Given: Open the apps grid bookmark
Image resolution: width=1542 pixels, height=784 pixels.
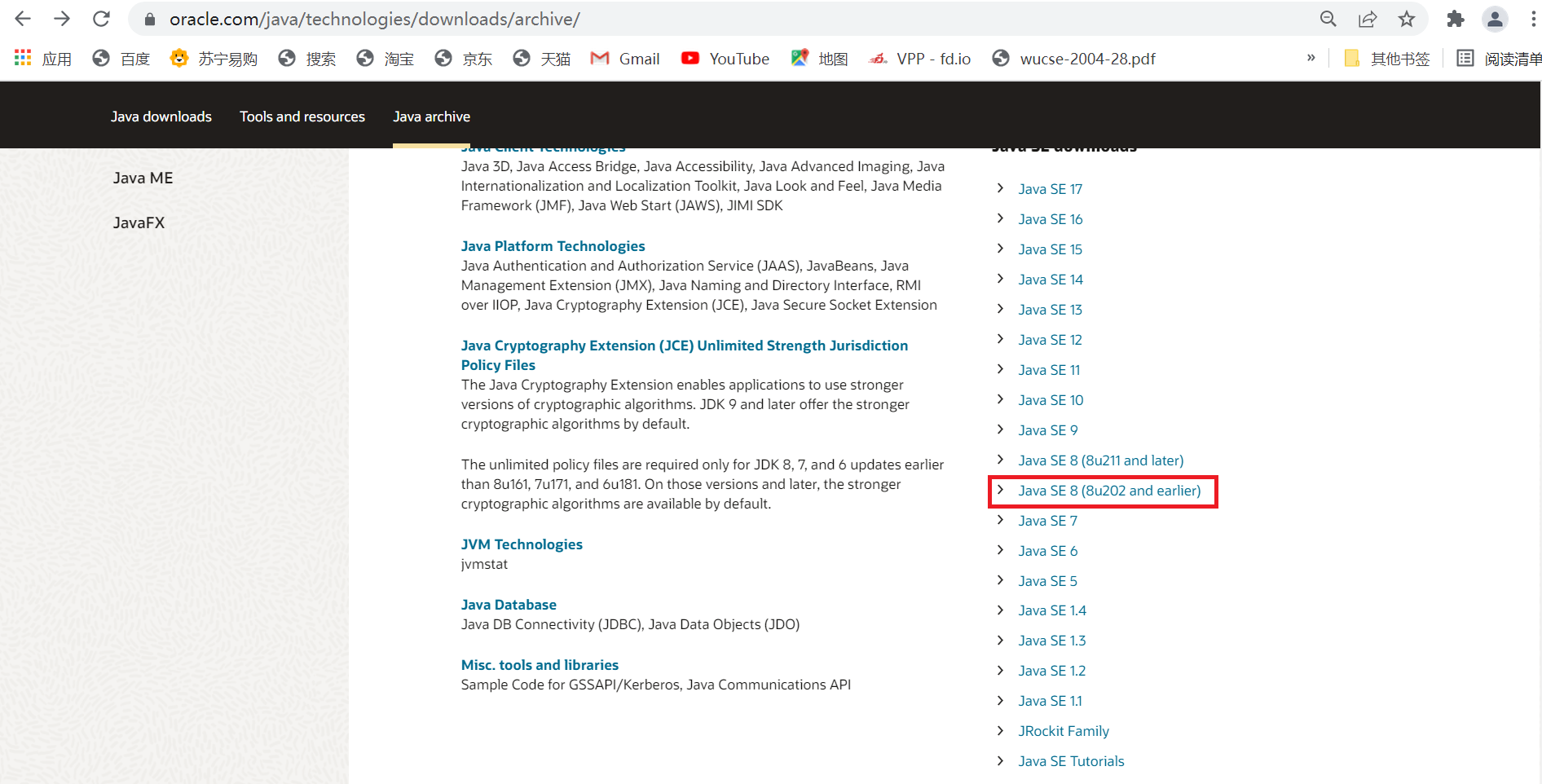Looking at the screenshot, I should point(43,59).
